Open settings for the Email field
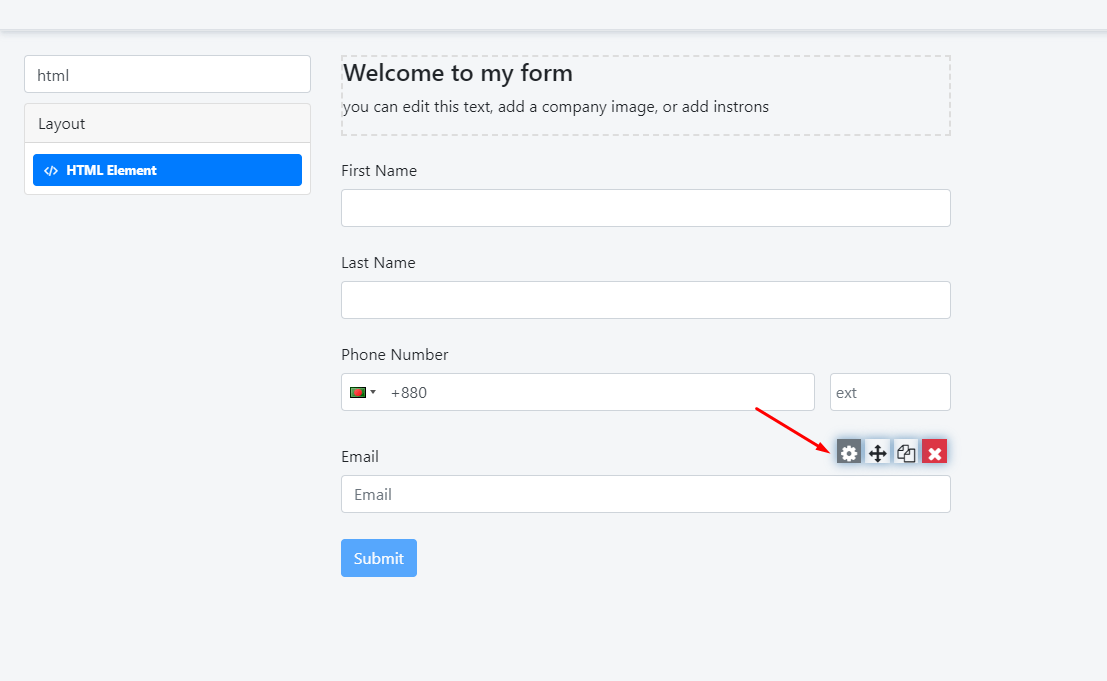 (x=849, y=453)
